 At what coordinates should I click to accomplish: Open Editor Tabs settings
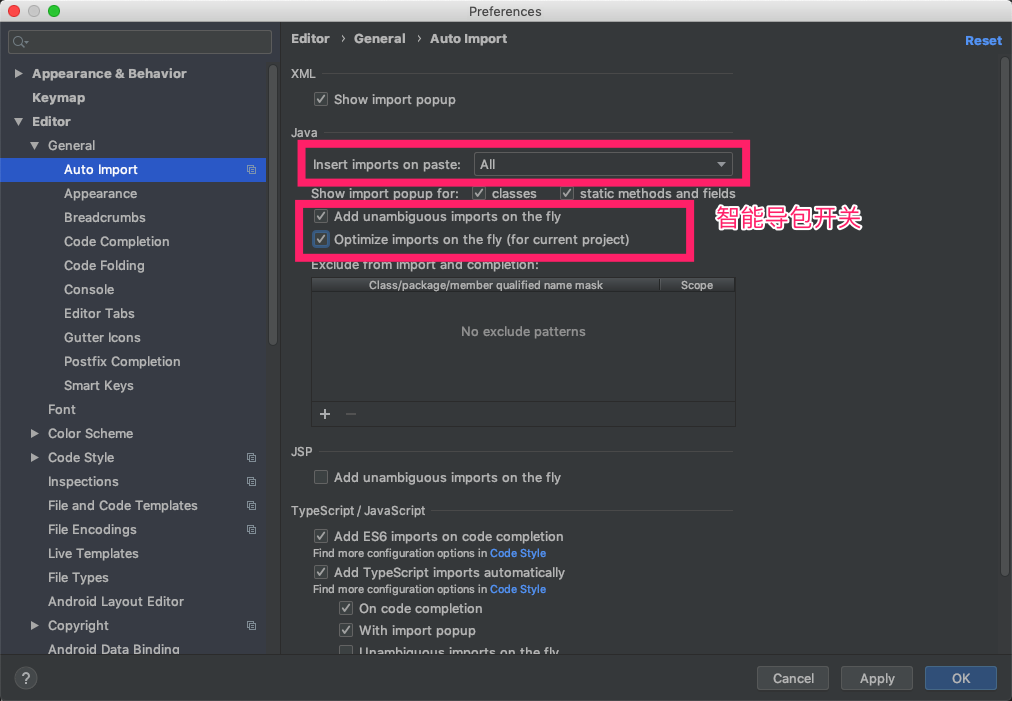coord(99,313)
